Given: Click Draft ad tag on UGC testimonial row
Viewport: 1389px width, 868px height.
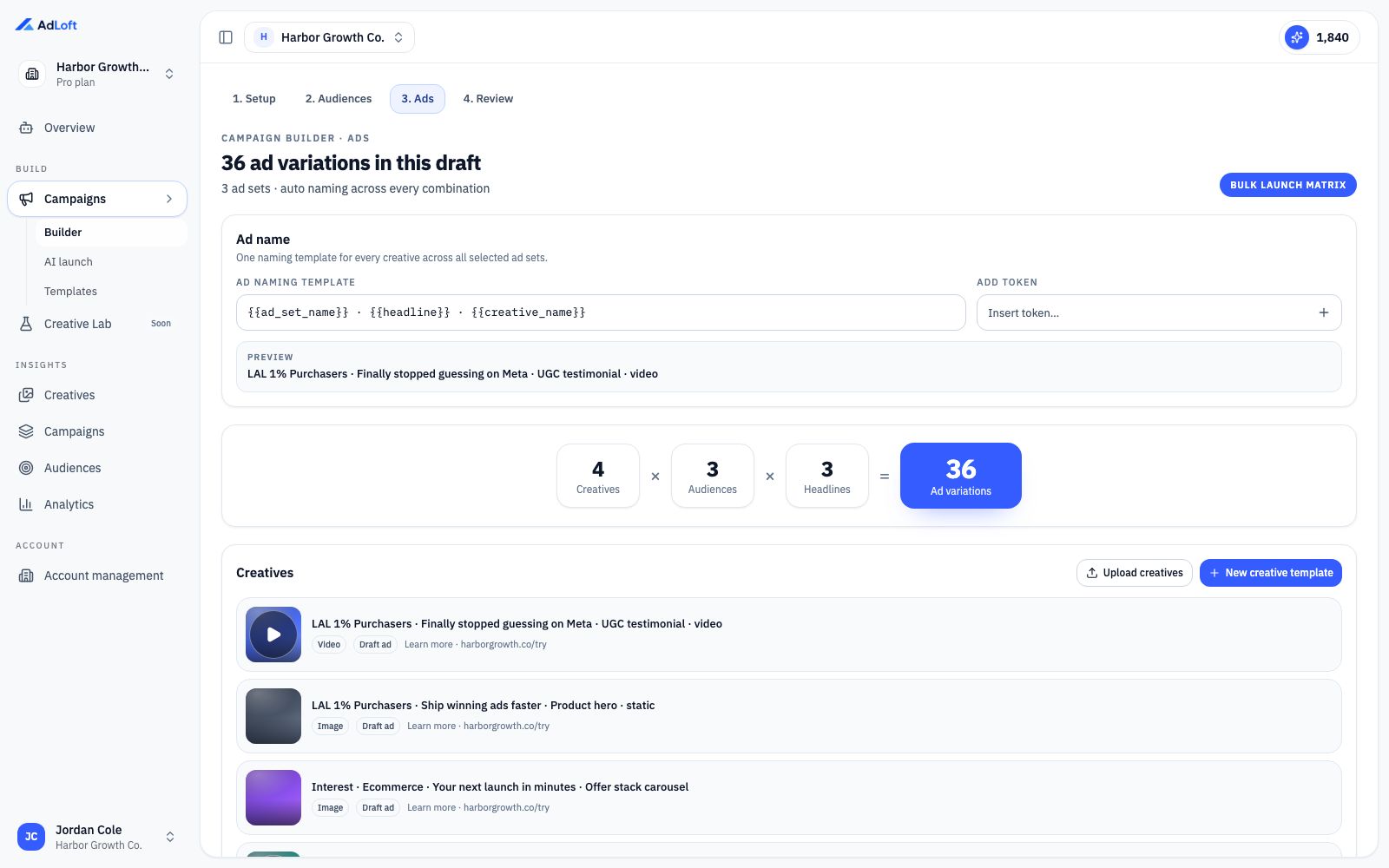Looking at the screenshot, I should pos(375,644).
